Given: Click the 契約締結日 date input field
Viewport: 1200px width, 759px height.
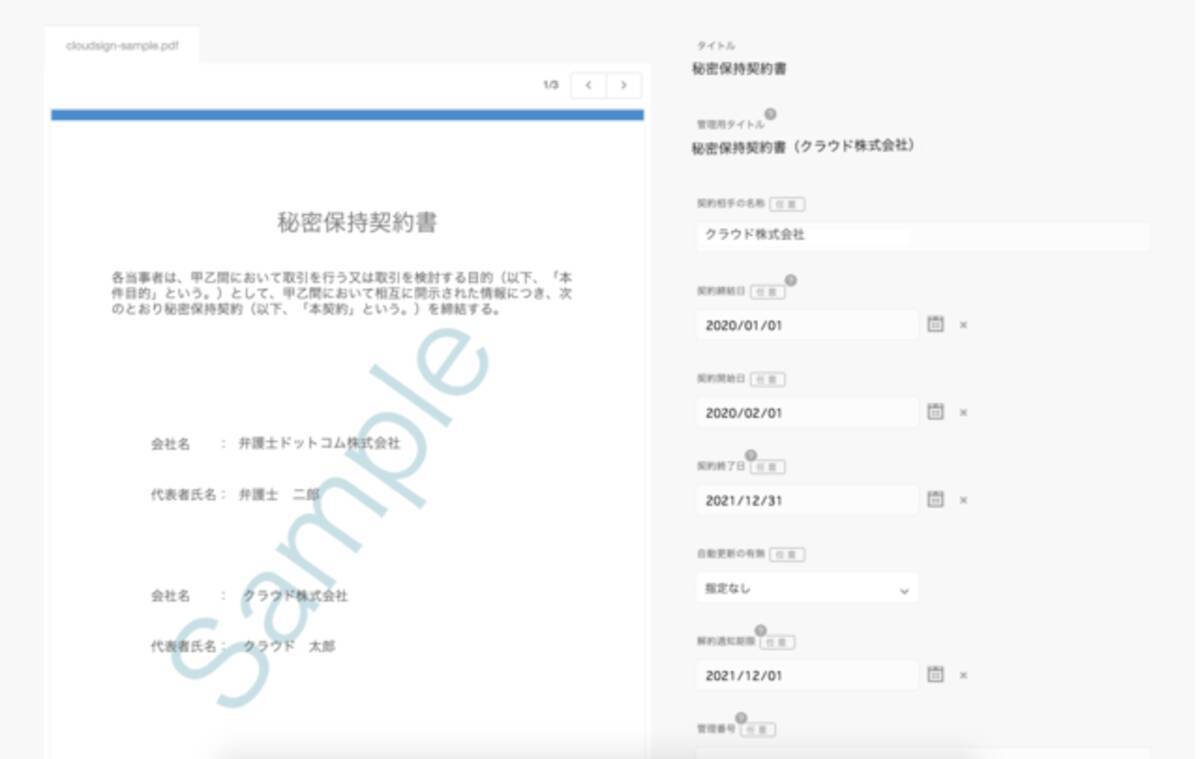Looking at the screenshot, I should coord(806,325).
